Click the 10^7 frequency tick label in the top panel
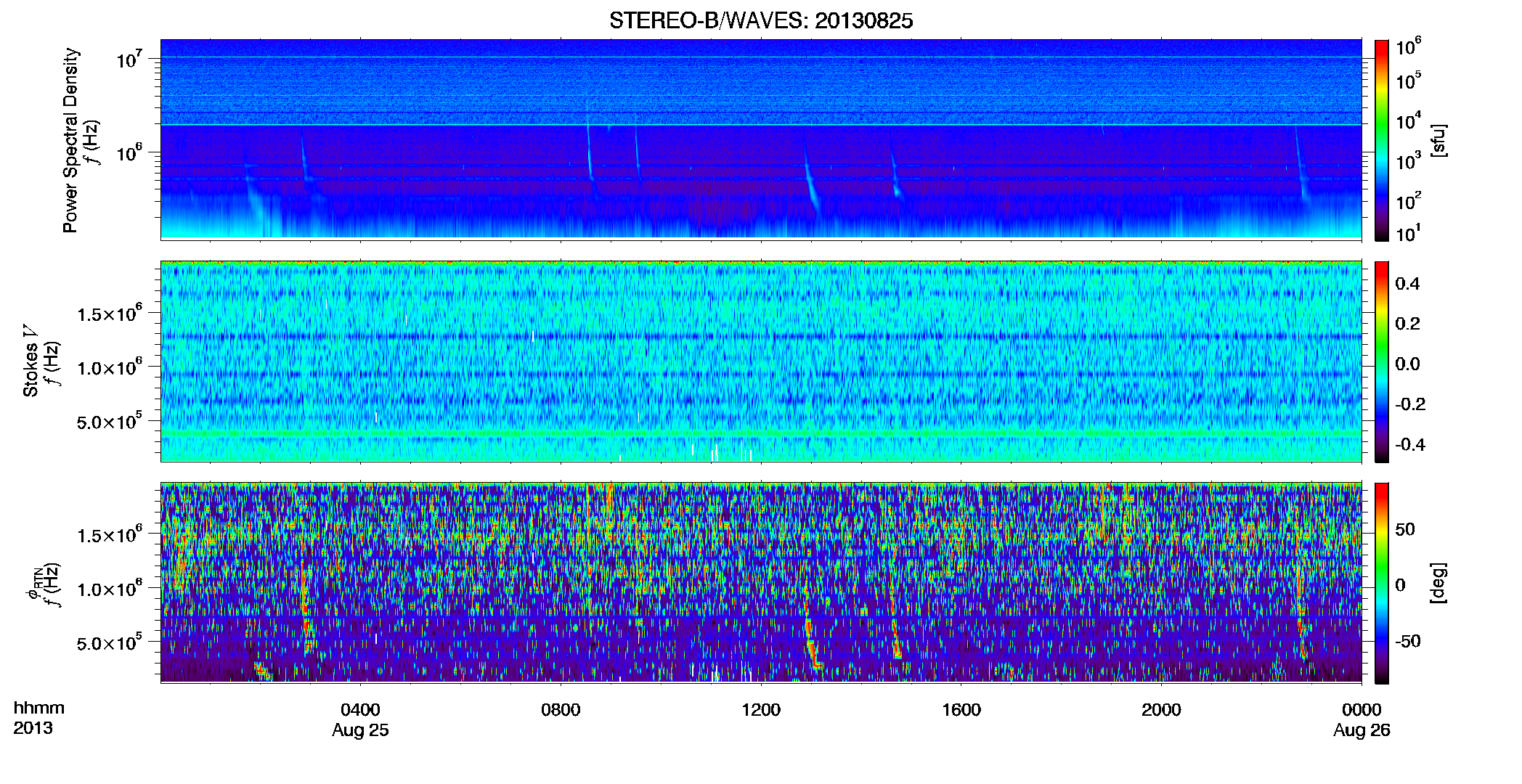Screen dimensions: 1522x784 coord(130,58)
